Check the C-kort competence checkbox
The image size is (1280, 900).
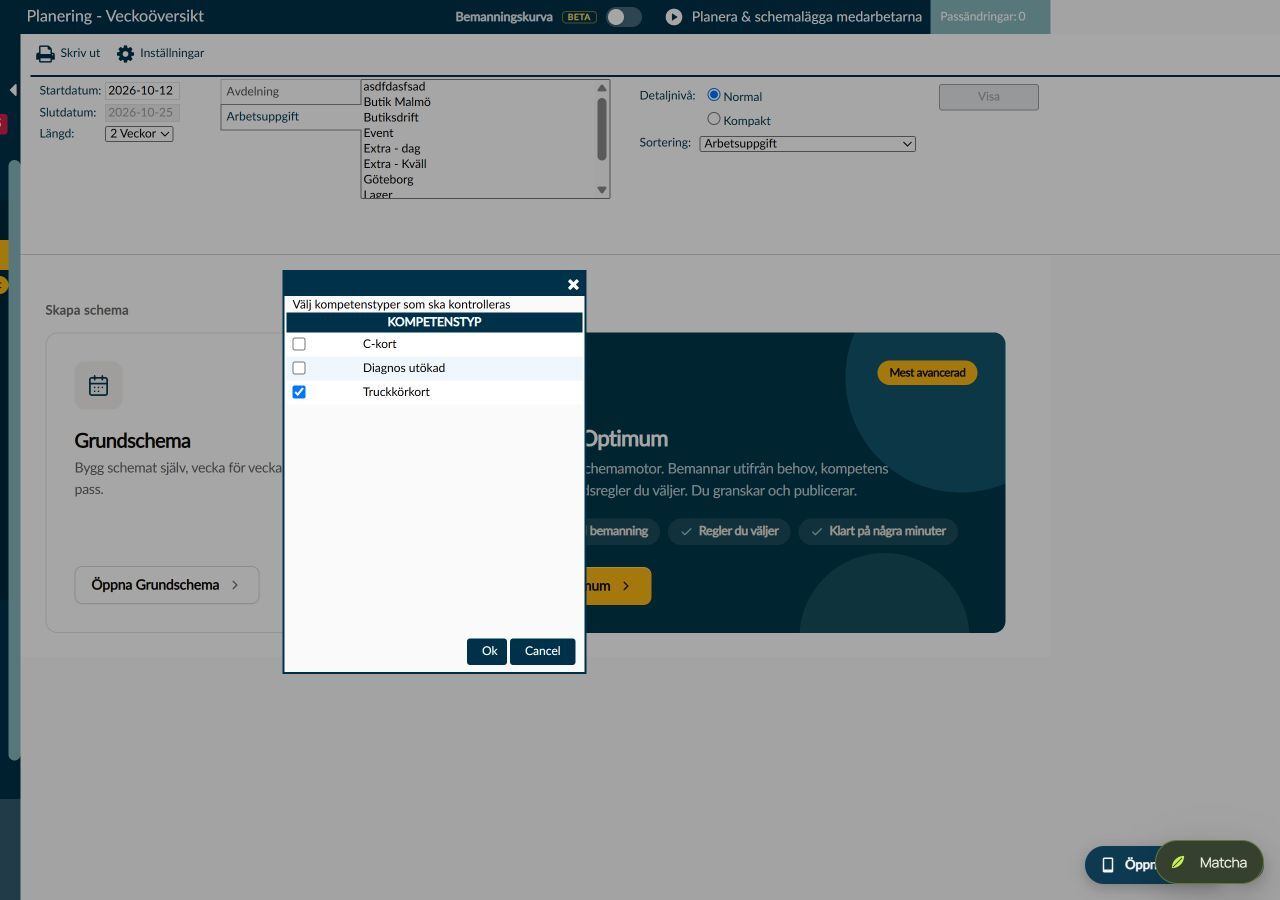pyautogui.click(x=299, y=344)
